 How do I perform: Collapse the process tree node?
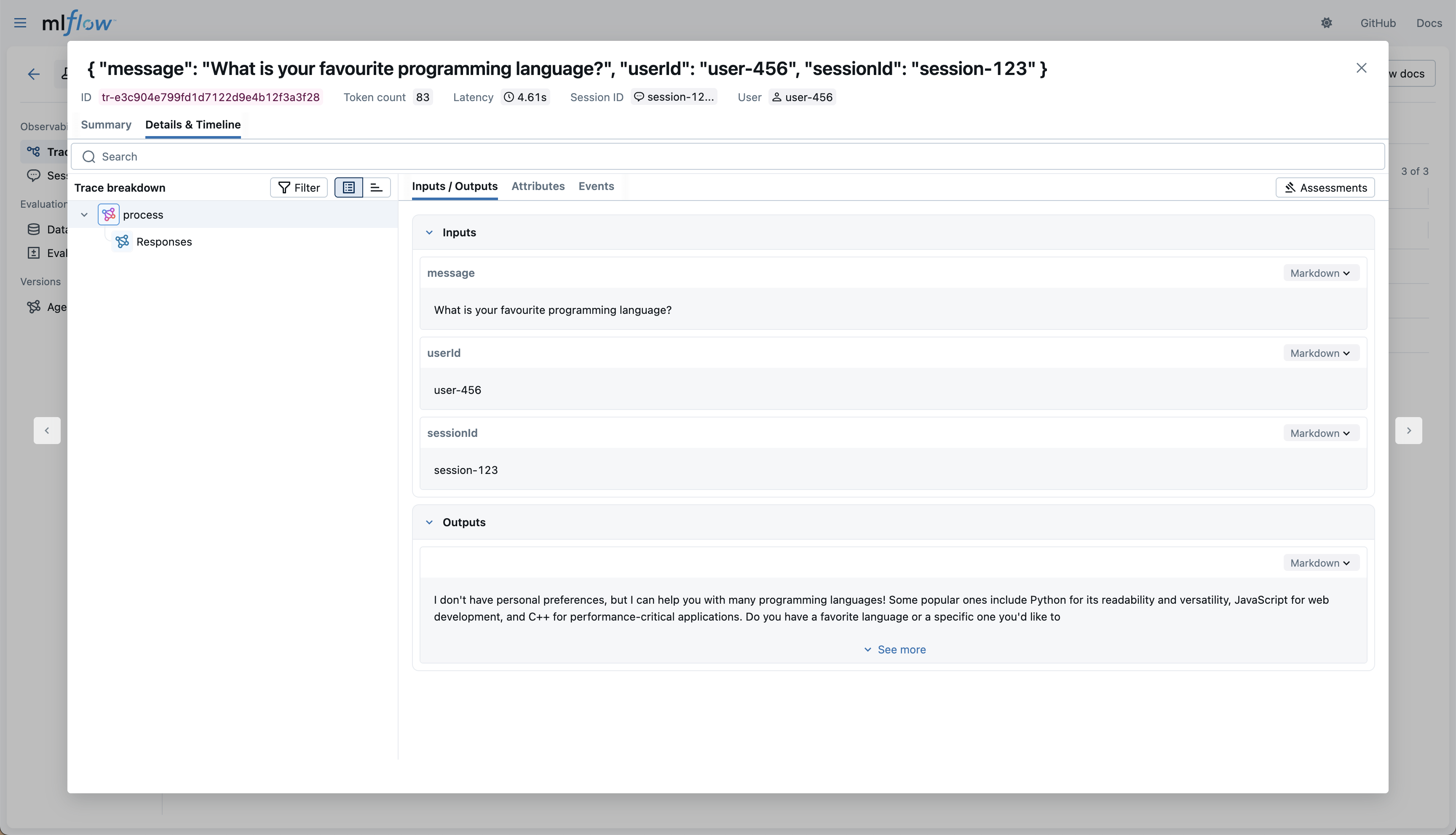pos(84,214)
